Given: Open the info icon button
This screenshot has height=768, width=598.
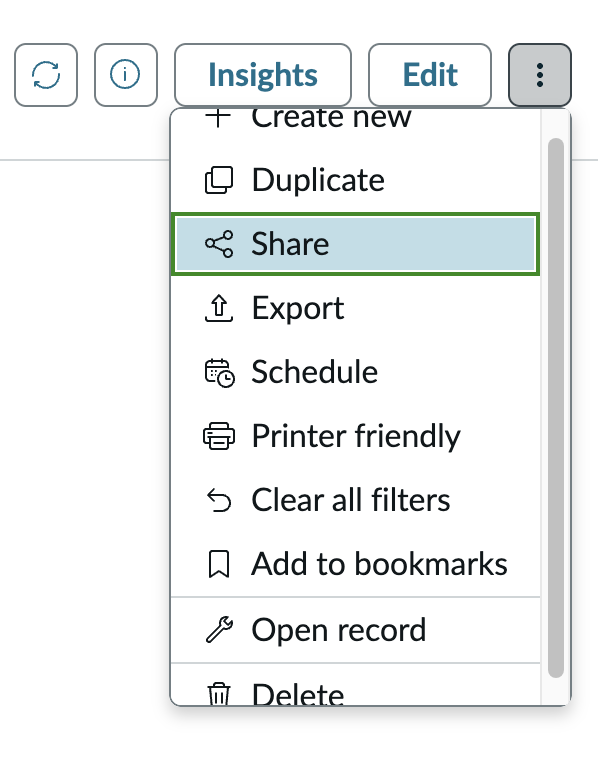Looking at the screenshot, I should (x=126, y=75).
